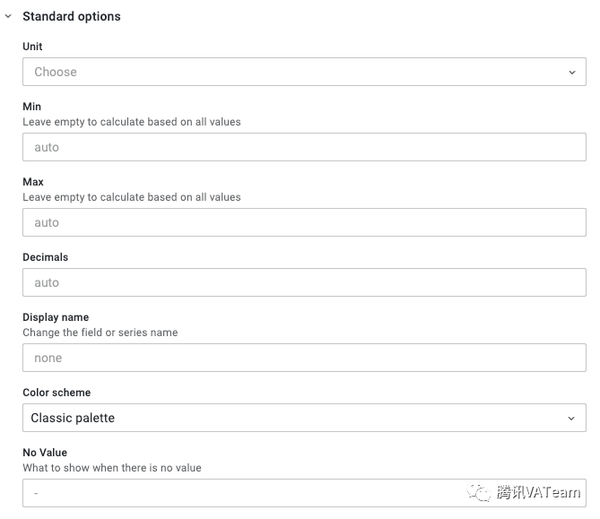The image size is (600, 519).
Task: Click the Min field label
Action: tap(32, 107)
